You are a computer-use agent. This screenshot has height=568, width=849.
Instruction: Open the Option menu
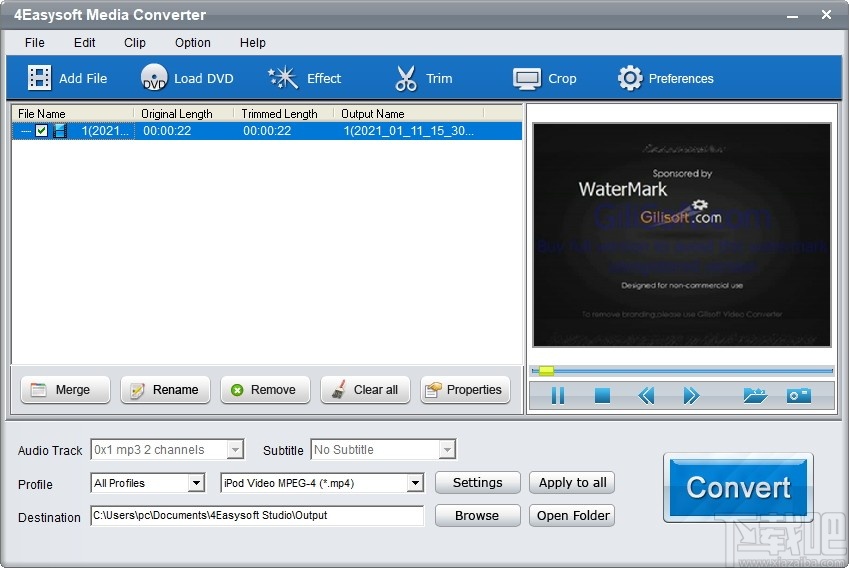[x=193, y=42]
